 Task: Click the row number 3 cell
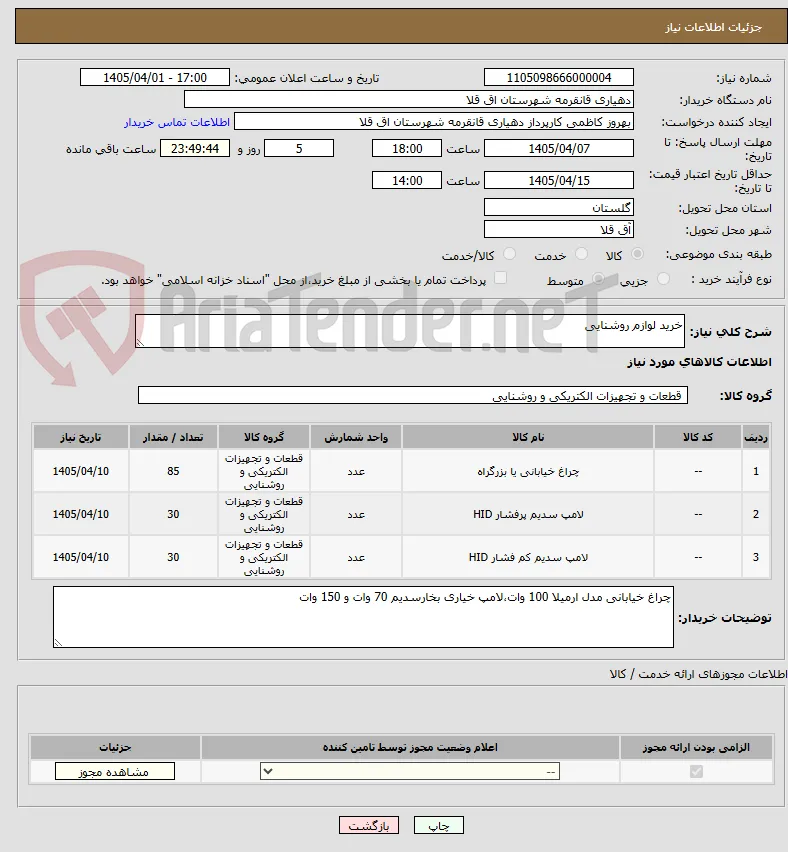(x=756, y=557)
